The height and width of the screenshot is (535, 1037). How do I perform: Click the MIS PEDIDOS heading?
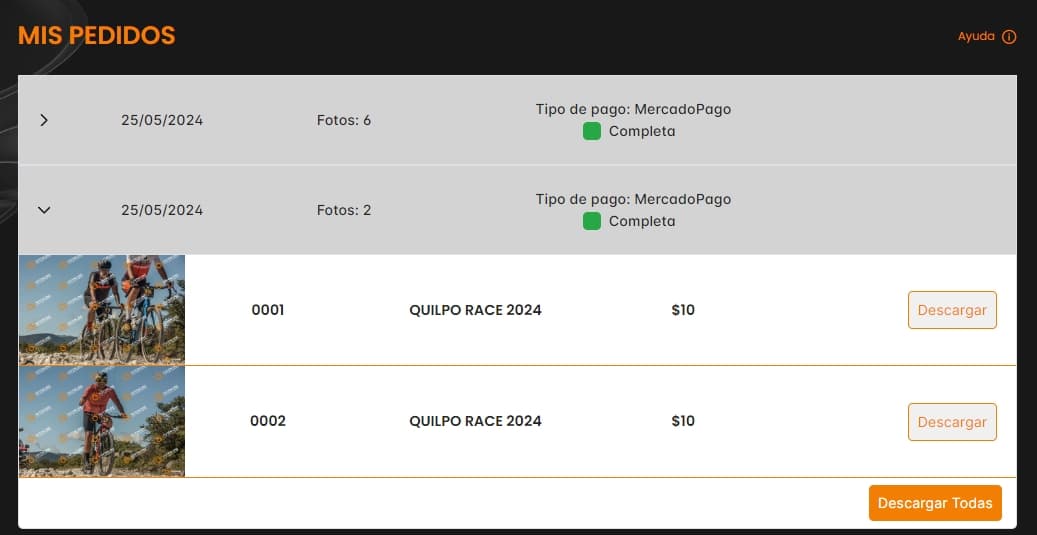coord(97,36)
